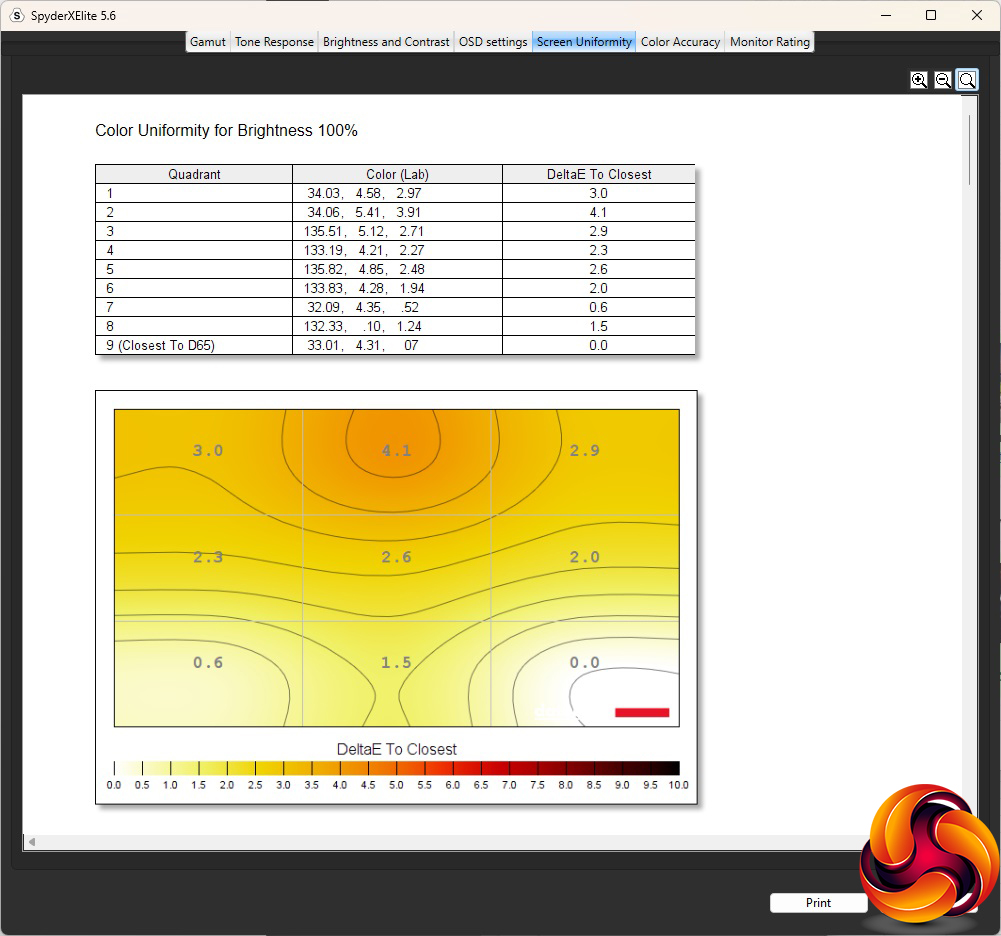Click the 'Color Uniformity for Brightness 100%' heading
Viewport: 1001px width, 936px height.
pos(226,130)
